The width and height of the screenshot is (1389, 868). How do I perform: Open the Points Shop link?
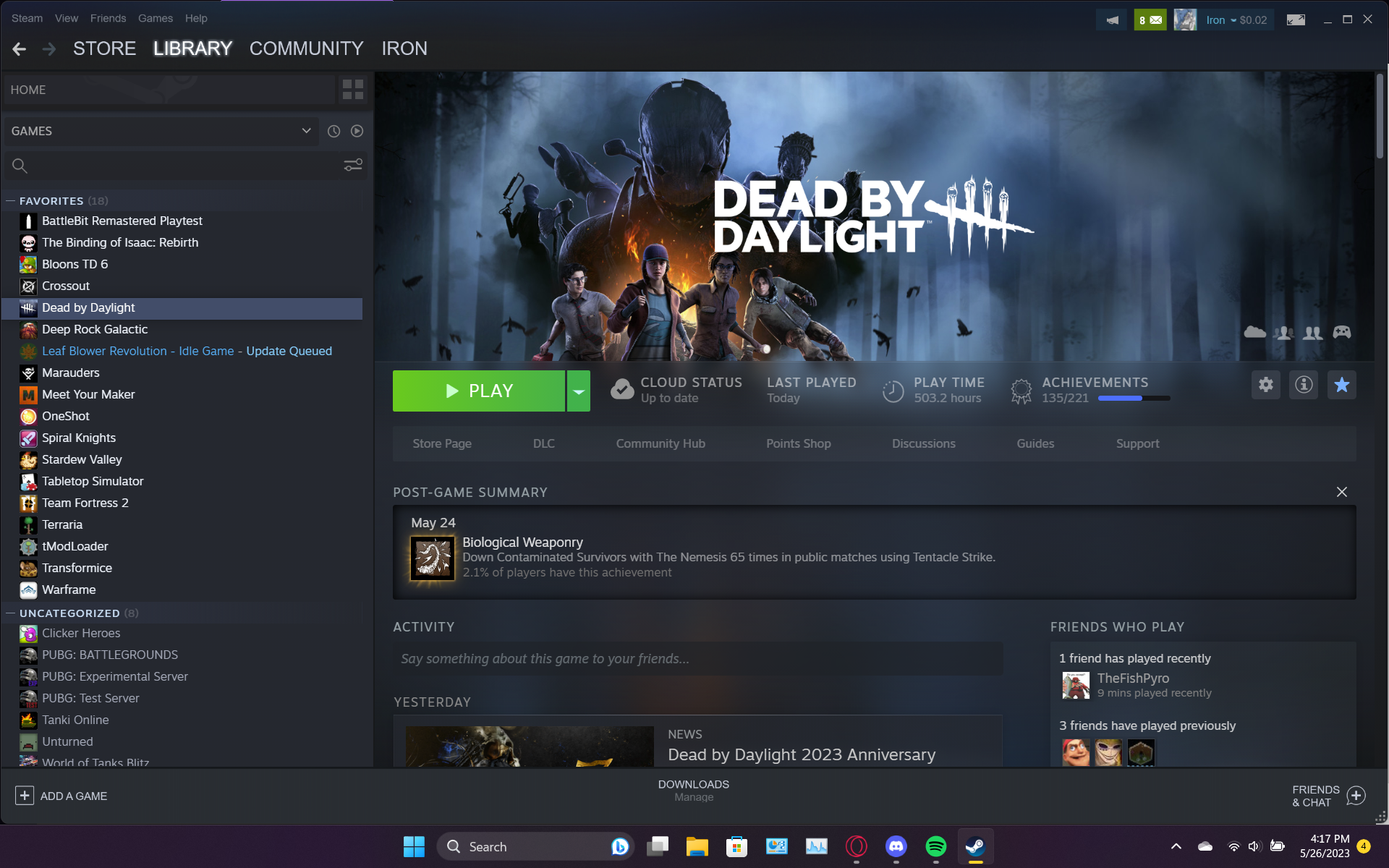(798, 443)
